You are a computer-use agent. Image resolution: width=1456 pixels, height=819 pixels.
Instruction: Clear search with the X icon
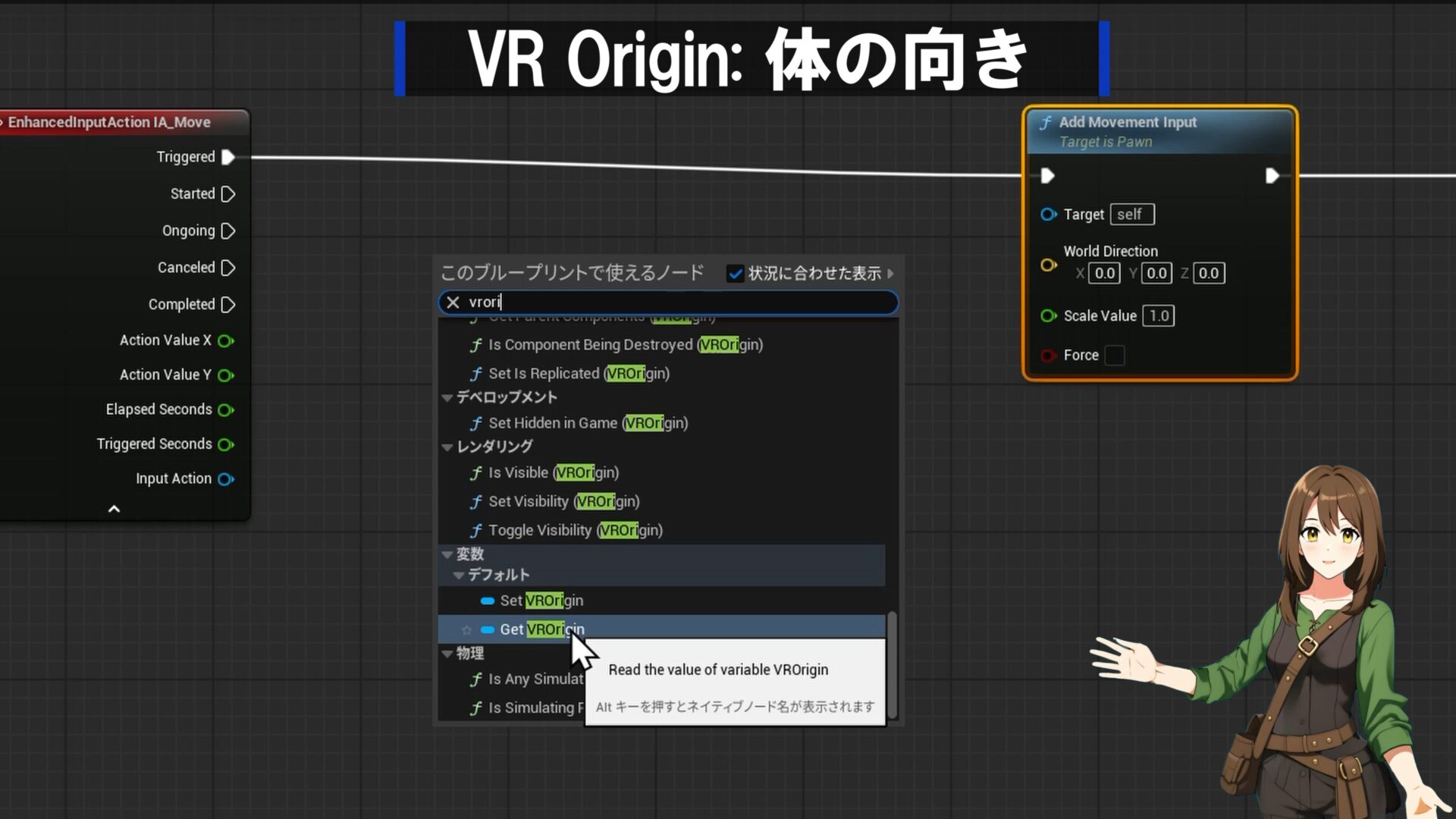coord(453,303)
